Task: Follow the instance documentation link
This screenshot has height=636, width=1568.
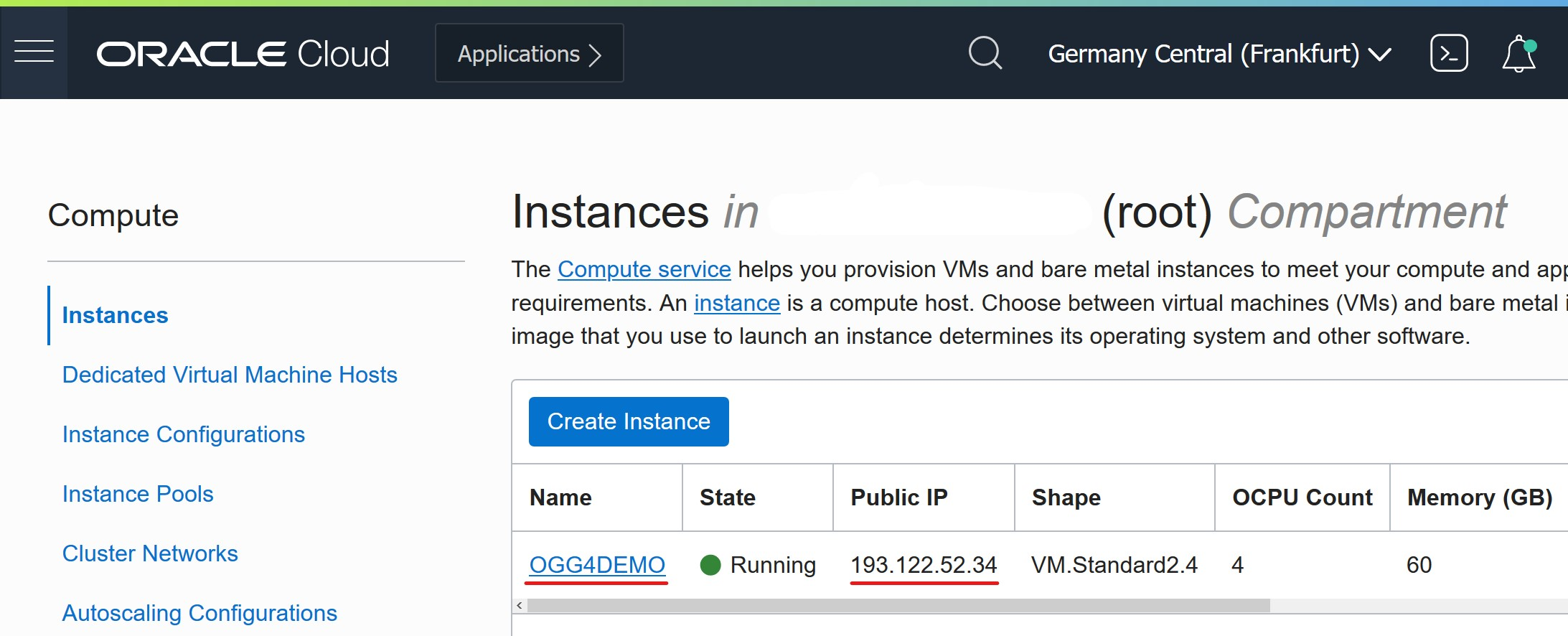Action: 736,303
